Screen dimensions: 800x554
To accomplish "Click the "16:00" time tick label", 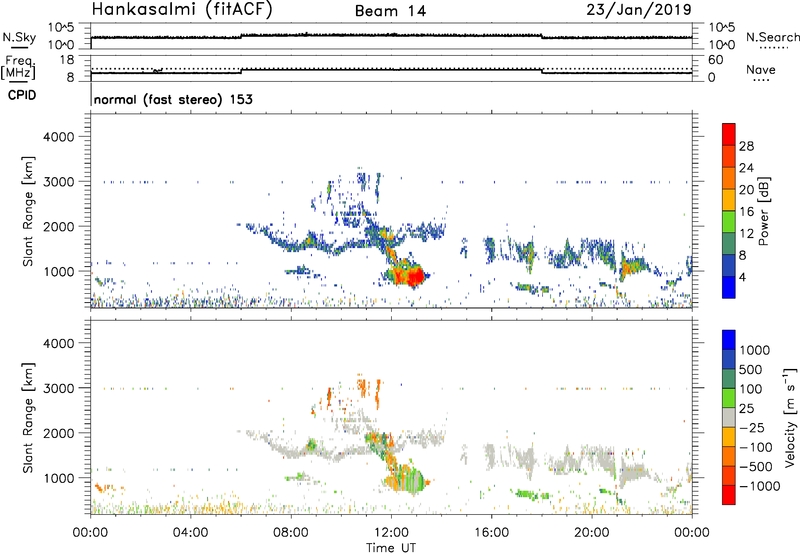I will point(491,533).
